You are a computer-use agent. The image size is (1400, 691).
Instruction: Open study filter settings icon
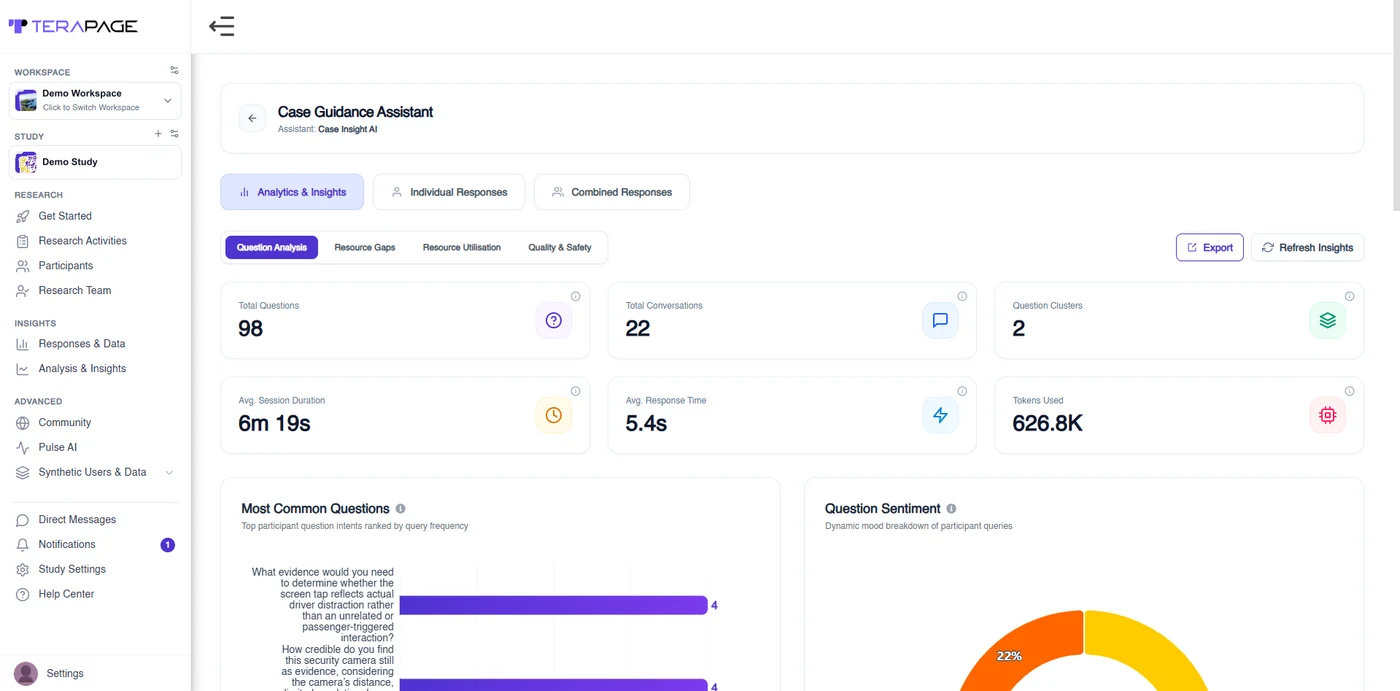tap(174, 134)
